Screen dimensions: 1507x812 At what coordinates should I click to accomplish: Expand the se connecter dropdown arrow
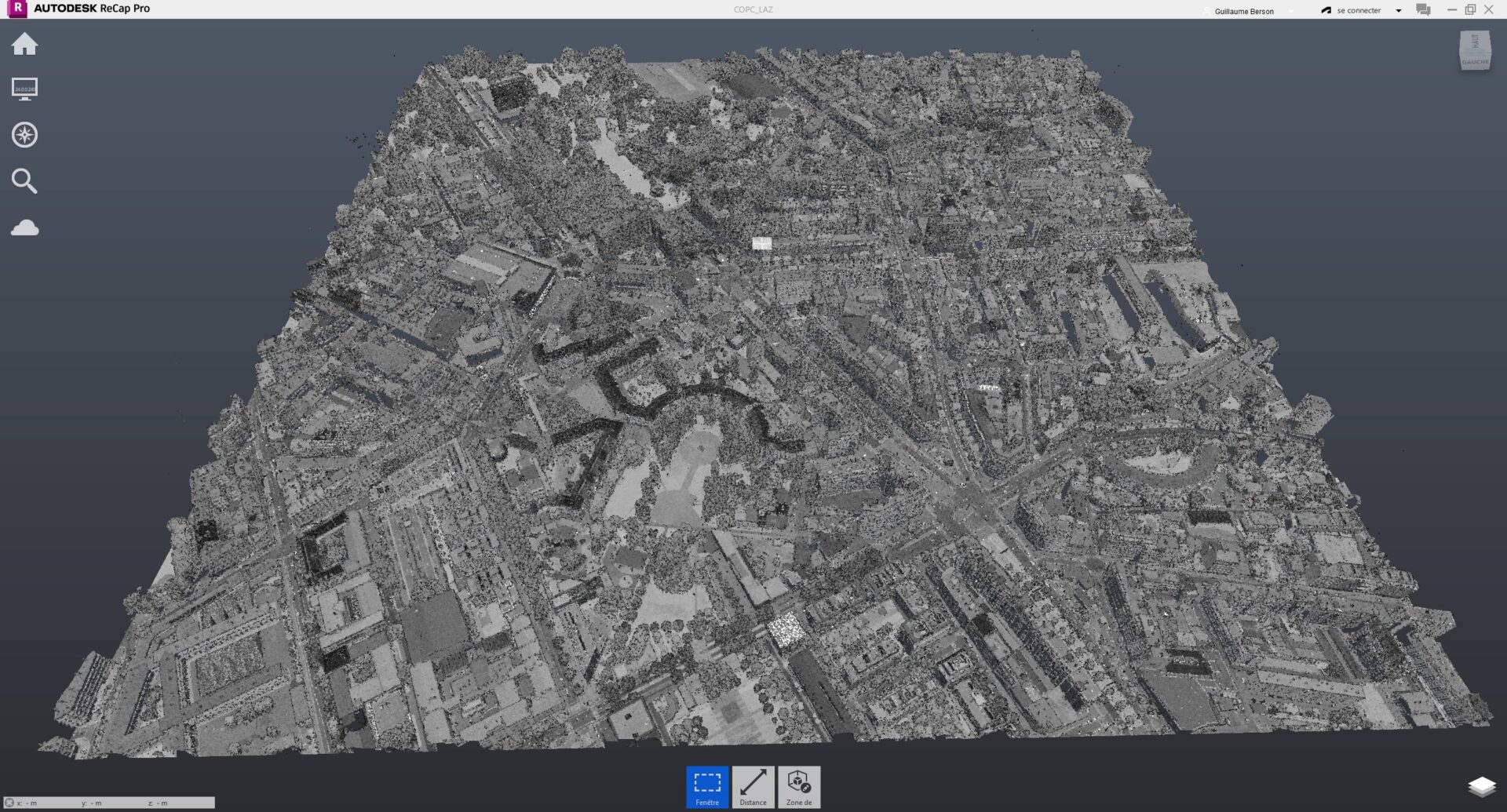[x=1399, y=11]
